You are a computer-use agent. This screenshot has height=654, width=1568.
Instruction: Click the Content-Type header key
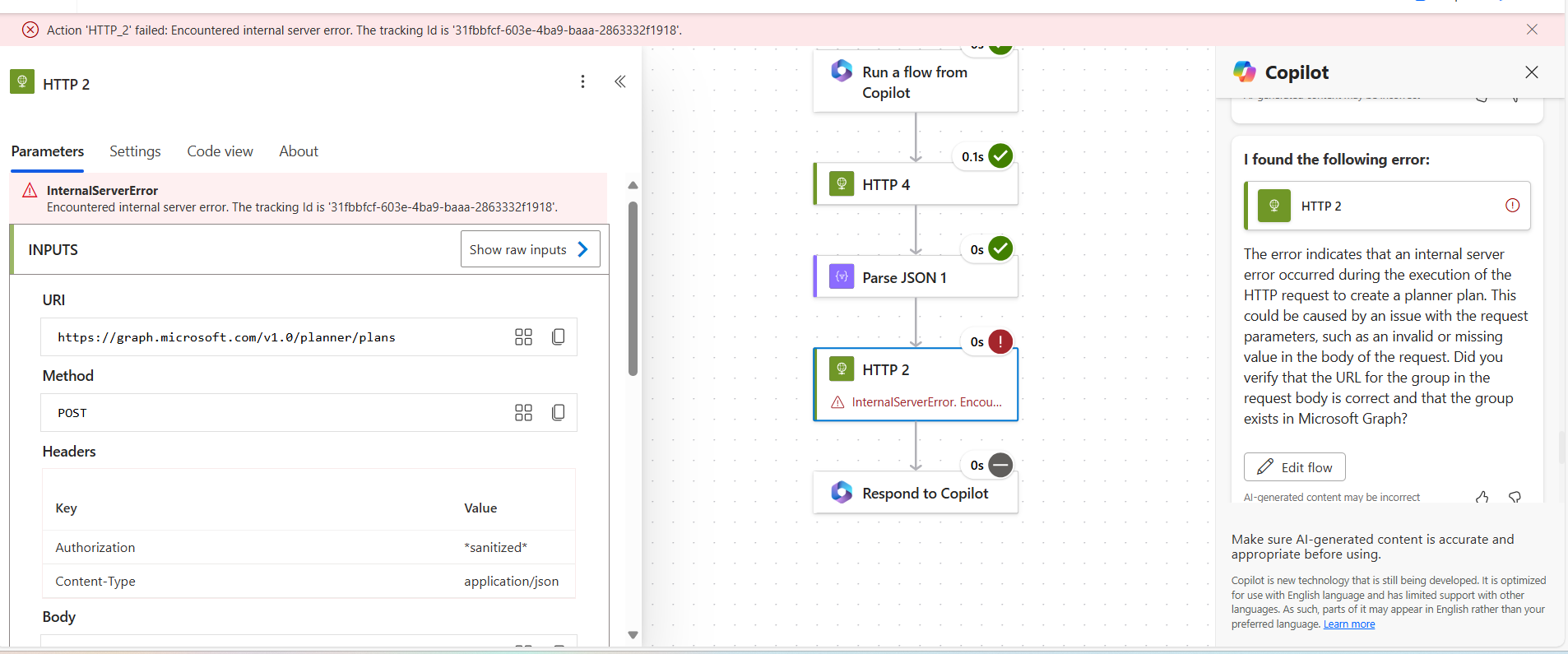point(95,582)
